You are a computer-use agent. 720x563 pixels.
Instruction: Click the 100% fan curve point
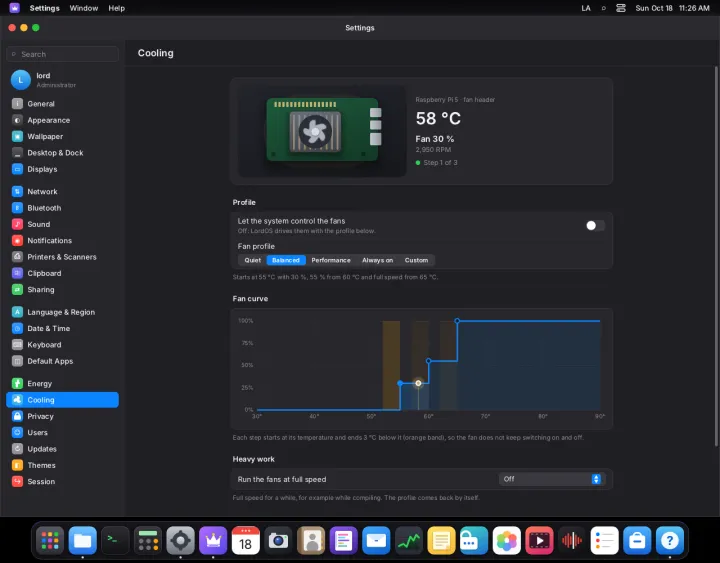click(x=457, y=321)
